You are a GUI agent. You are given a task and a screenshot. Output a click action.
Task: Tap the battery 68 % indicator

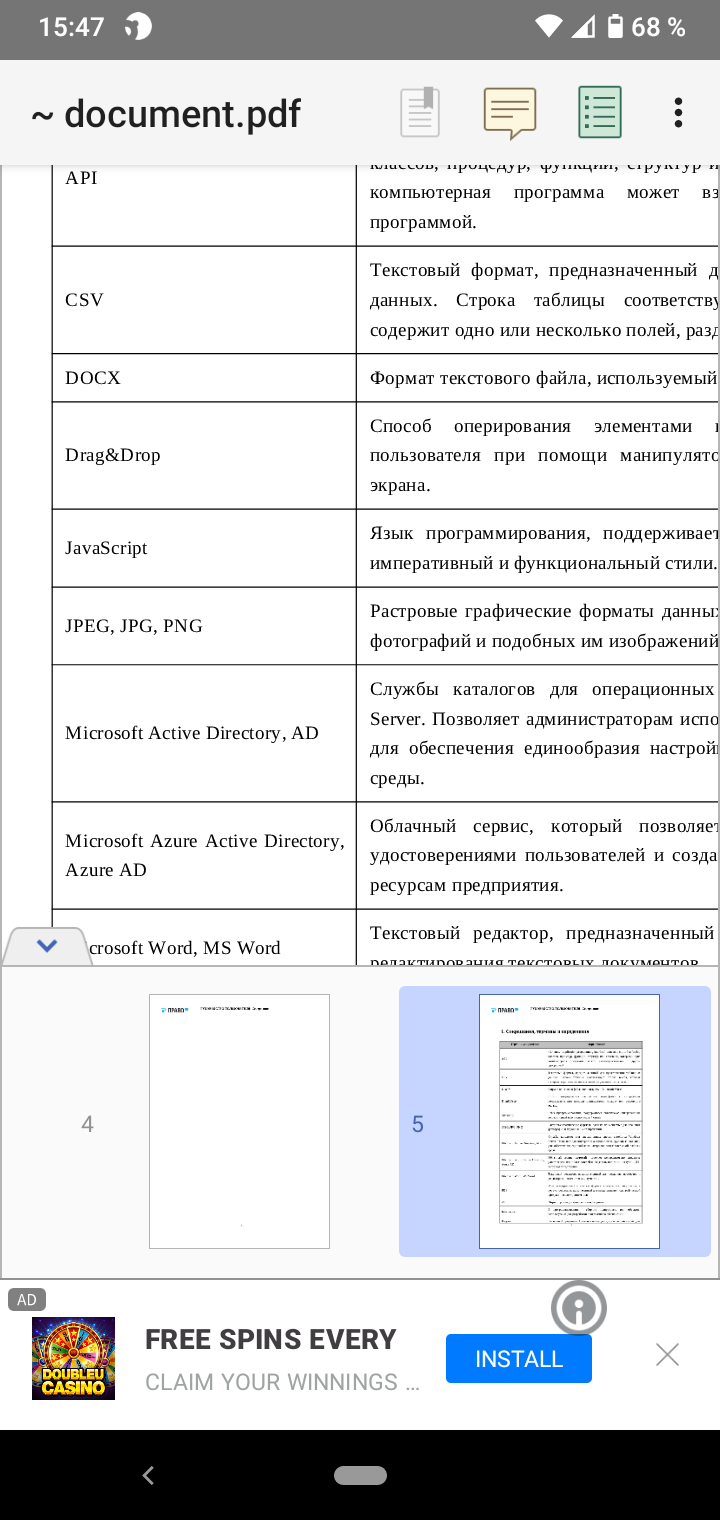point(646,27)
